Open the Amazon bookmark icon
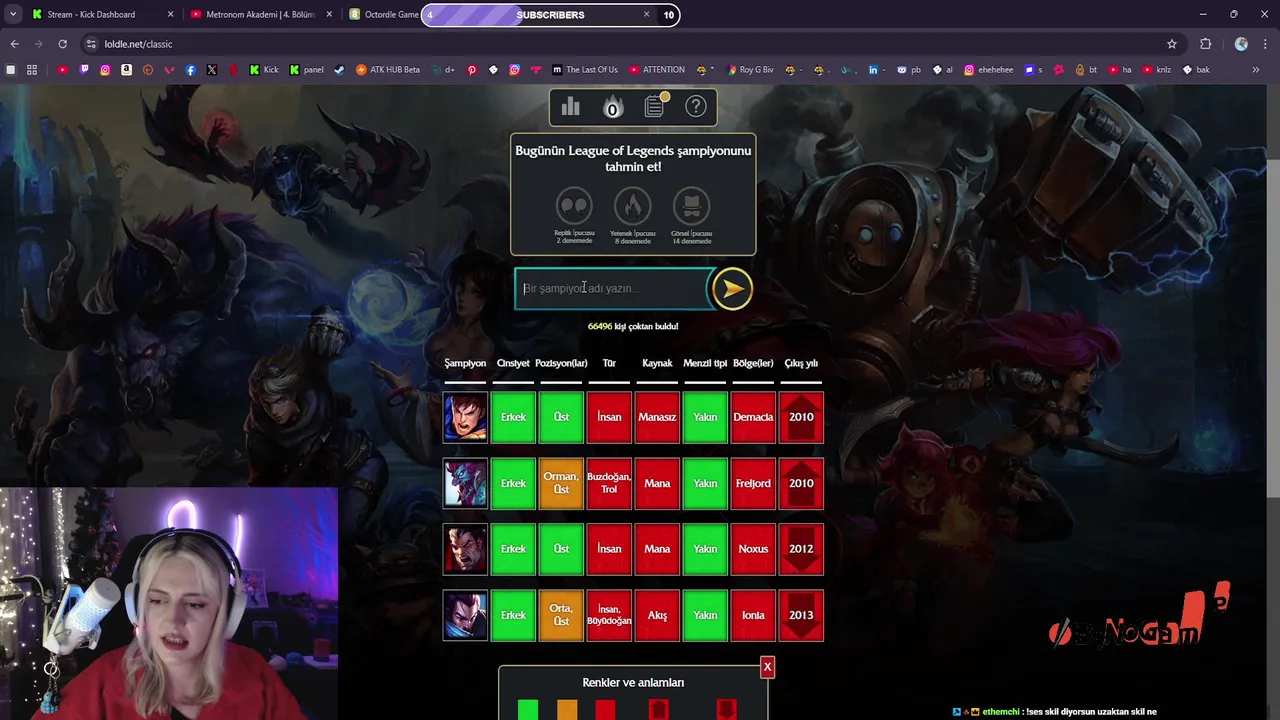The height and width of the screenshot is (720, 1280). pyautogui.click(x=127, y=70)
